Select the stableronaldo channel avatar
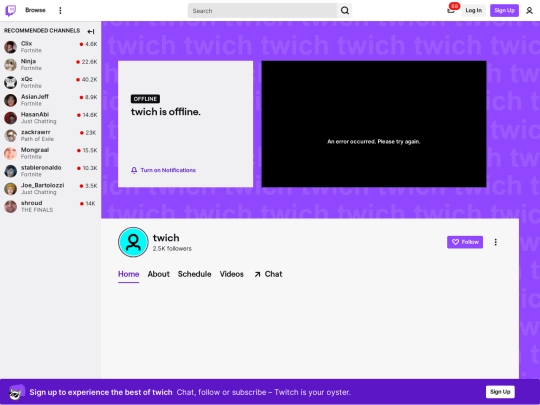 click(x=10, y=171)
